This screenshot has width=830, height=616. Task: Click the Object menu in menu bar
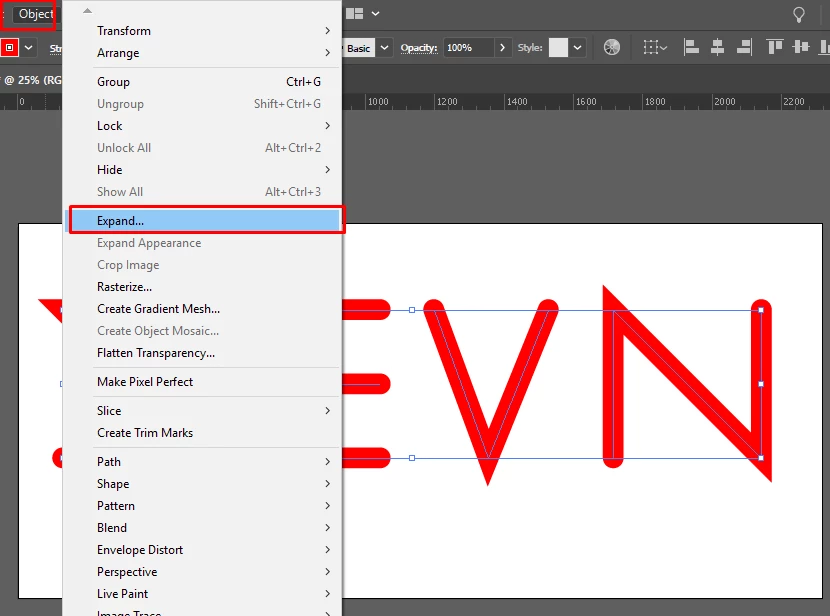(x=35, y=14)
